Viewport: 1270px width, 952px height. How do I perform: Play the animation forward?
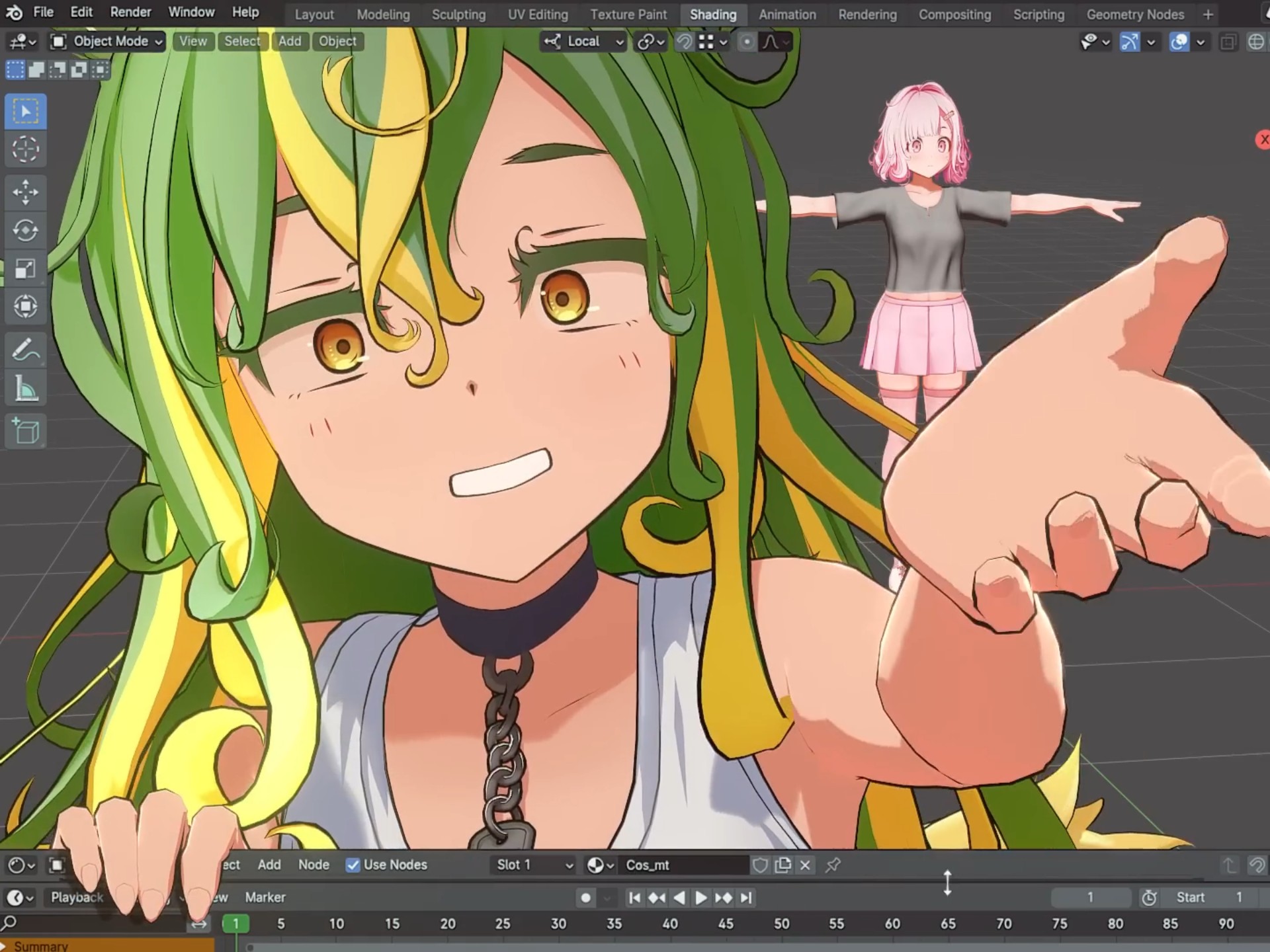[x=701, y=898]
